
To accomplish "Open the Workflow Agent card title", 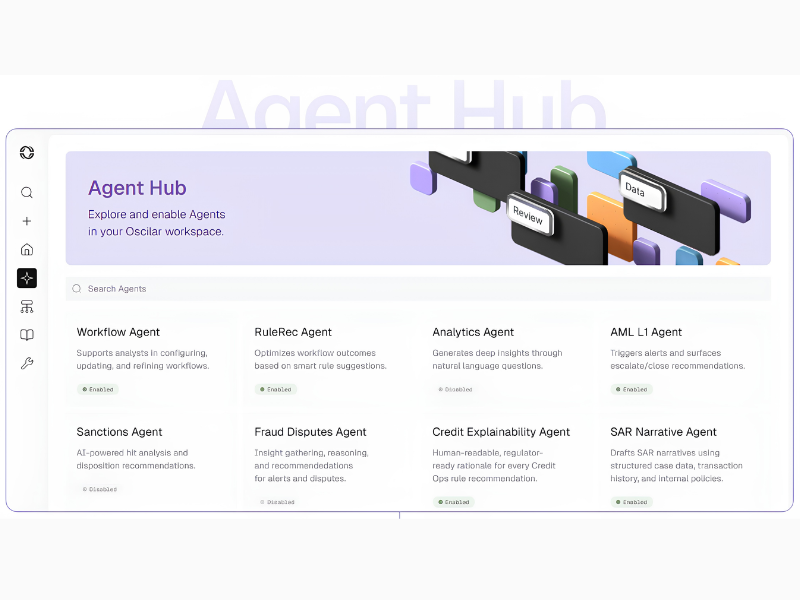I will [118, 332].
